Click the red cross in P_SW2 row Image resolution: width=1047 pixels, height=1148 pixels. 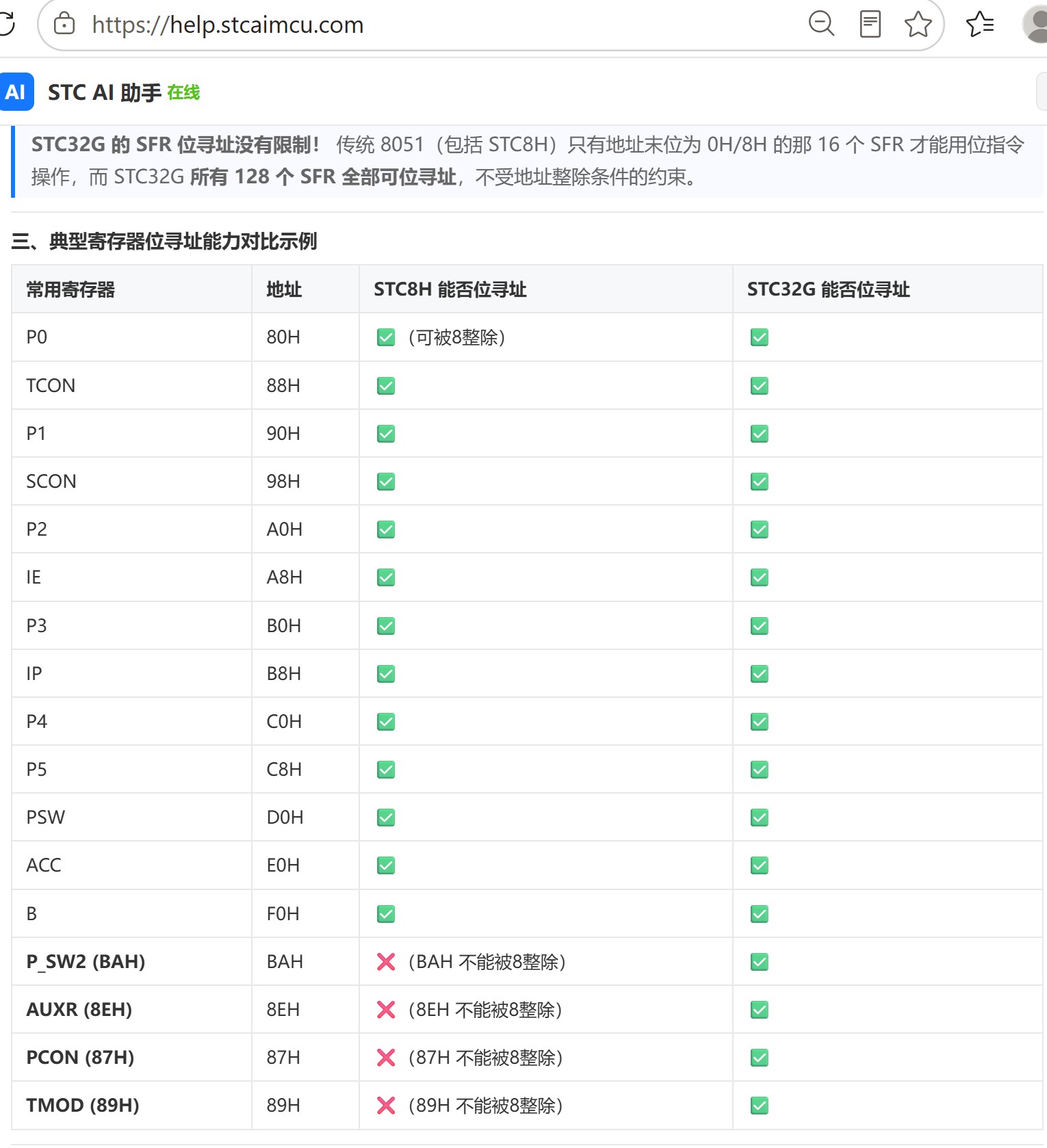[386, 962]
